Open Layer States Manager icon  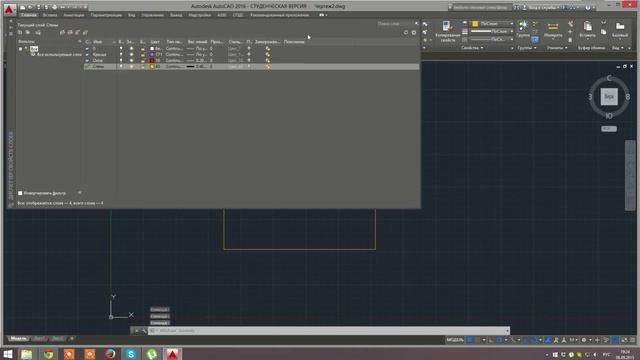click(x=38, y=32)
